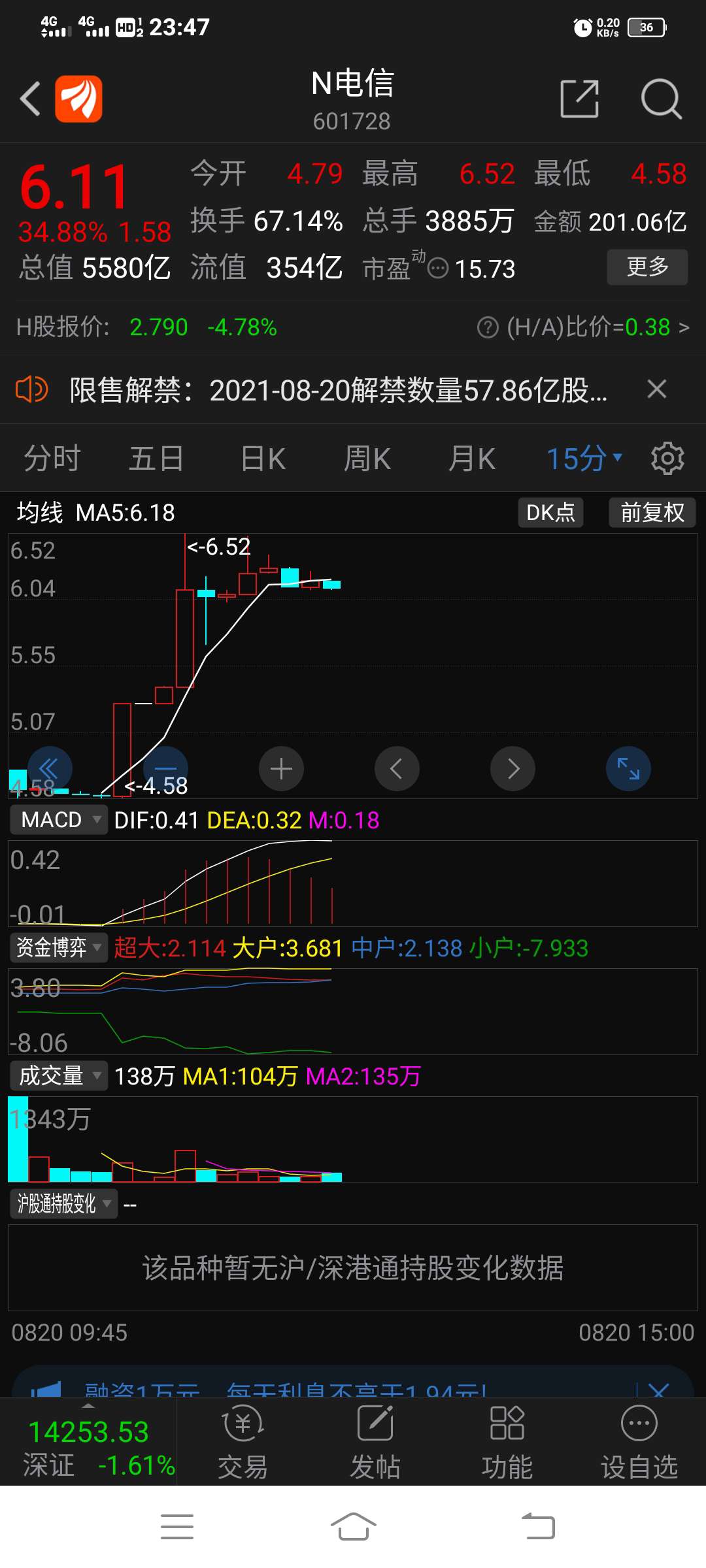Jump chart back with double-arrow button
The image size is (706, 1568).
(50, 768)
